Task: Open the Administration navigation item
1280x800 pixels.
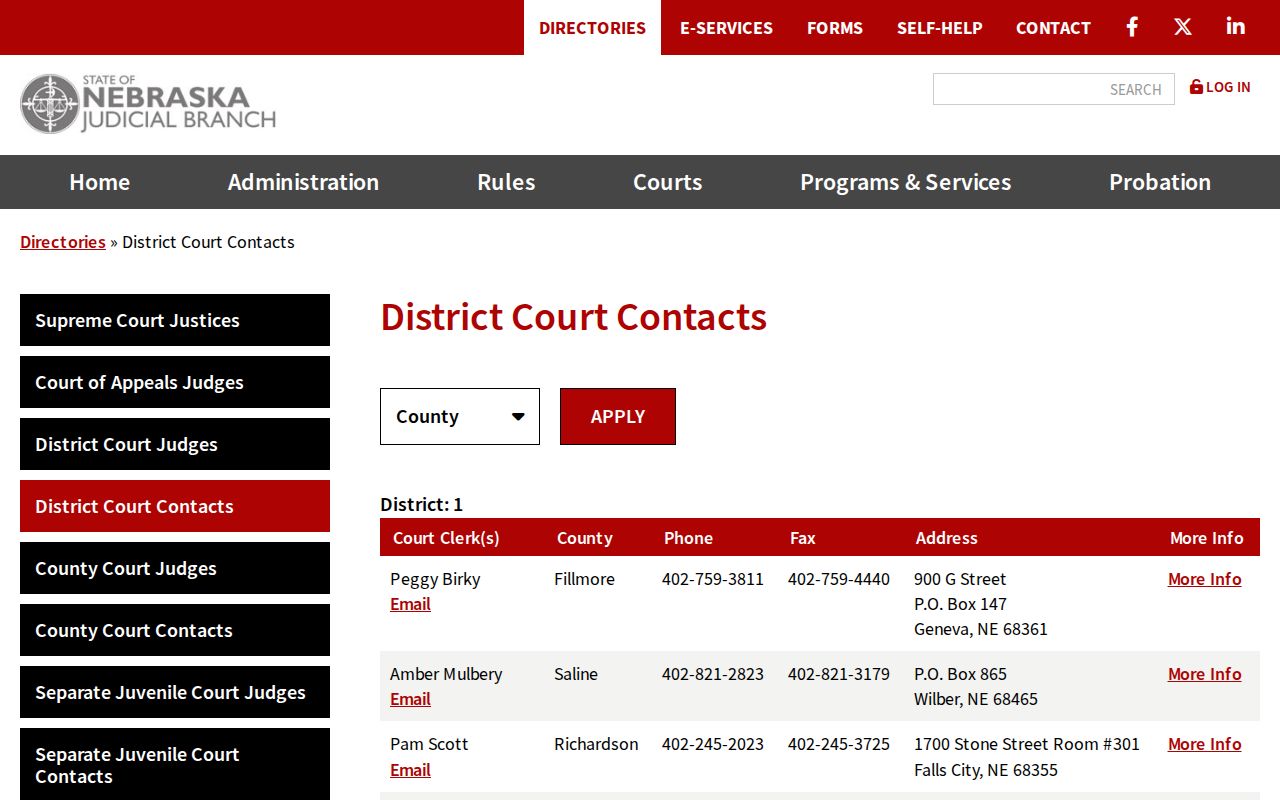Action: [303, 182]
